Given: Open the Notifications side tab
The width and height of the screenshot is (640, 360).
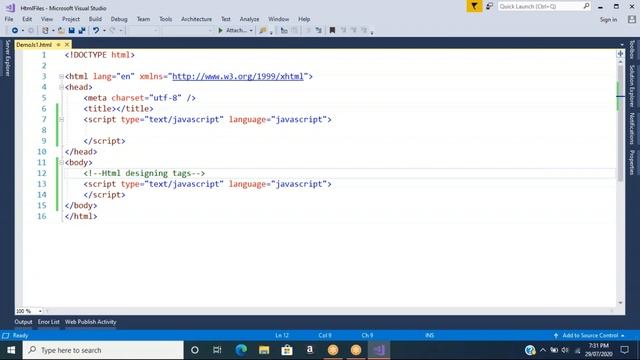Looking at the screenshot, I should 632,128.
